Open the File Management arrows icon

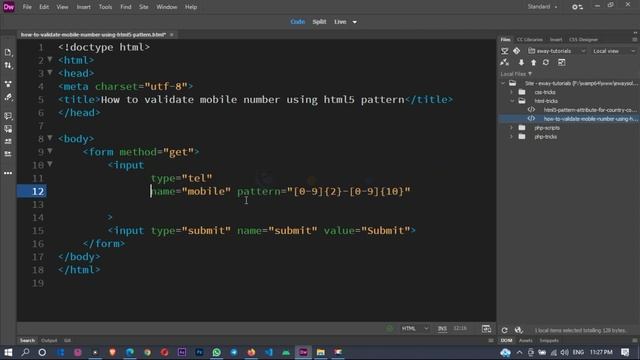click(x=8, y=65)
